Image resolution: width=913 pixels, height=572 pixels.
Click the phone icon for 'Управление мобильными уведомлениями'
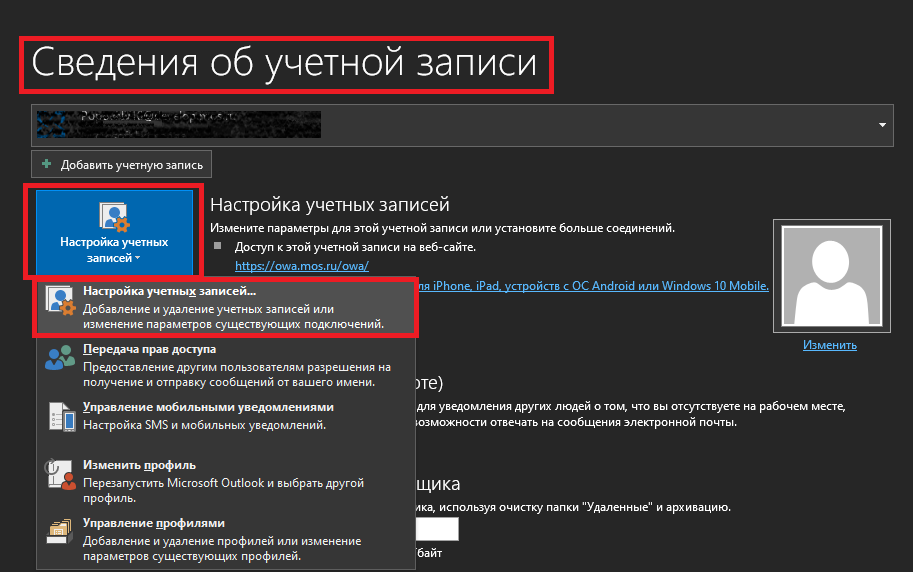(x=60, y=415)
